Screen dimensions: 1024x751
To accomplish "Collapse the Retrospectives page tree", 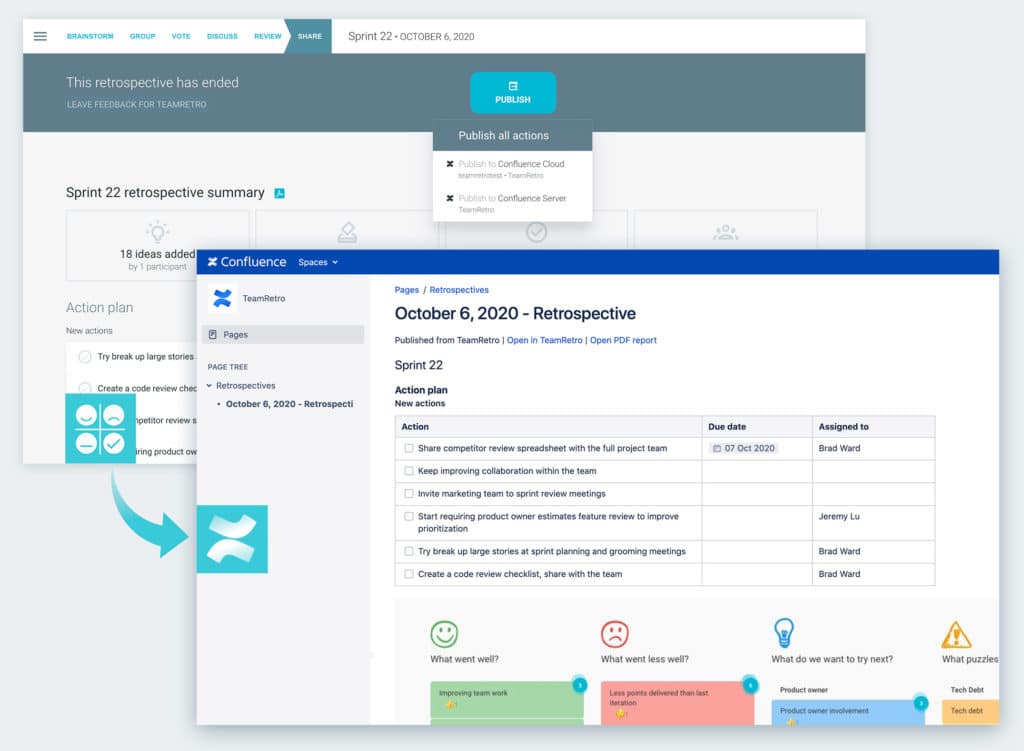I will tap(207, 385).
